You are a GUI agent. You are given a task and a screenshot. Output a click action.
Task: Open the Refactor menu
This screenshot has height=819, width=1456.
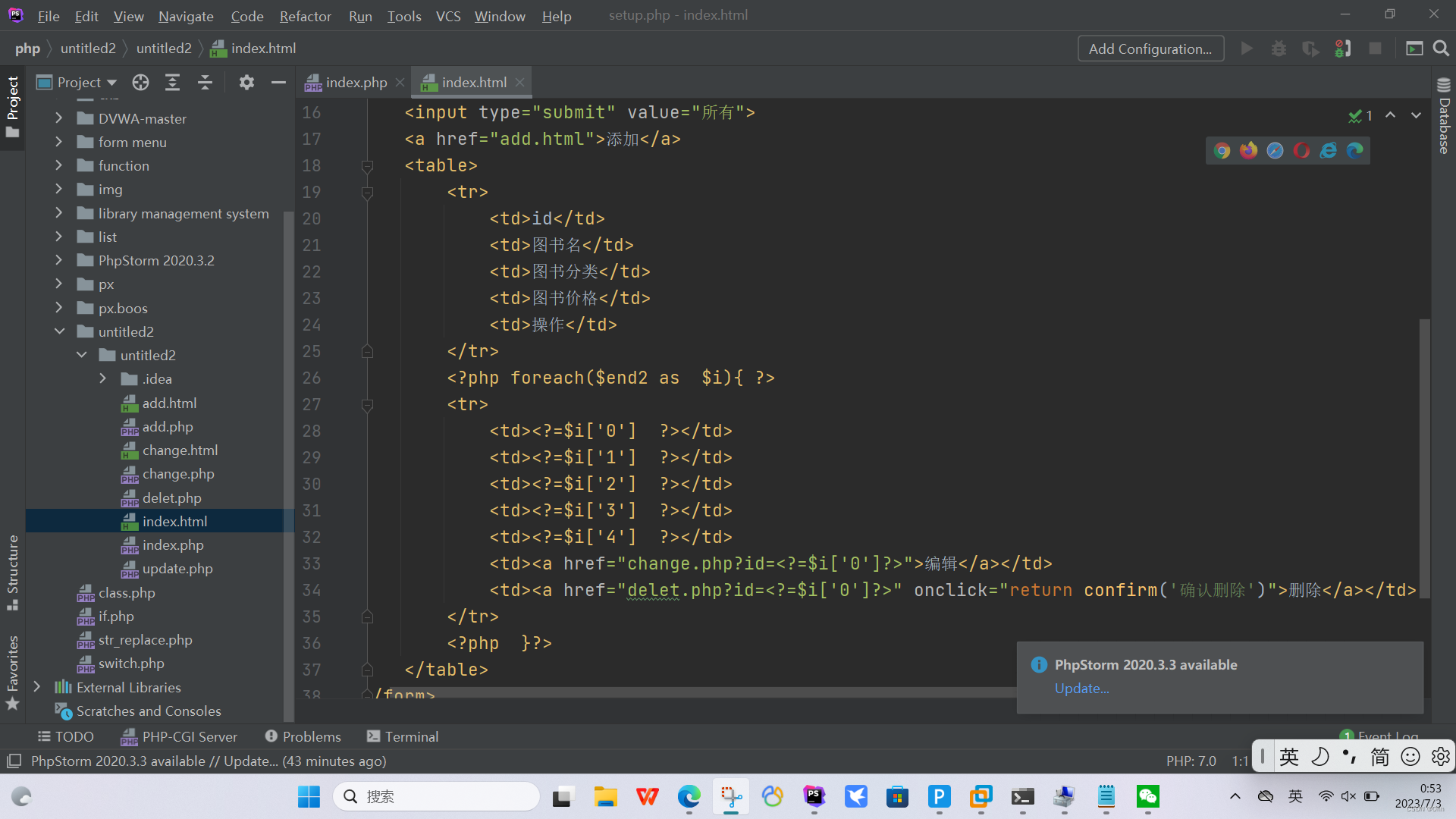click(x=305, y=16)
